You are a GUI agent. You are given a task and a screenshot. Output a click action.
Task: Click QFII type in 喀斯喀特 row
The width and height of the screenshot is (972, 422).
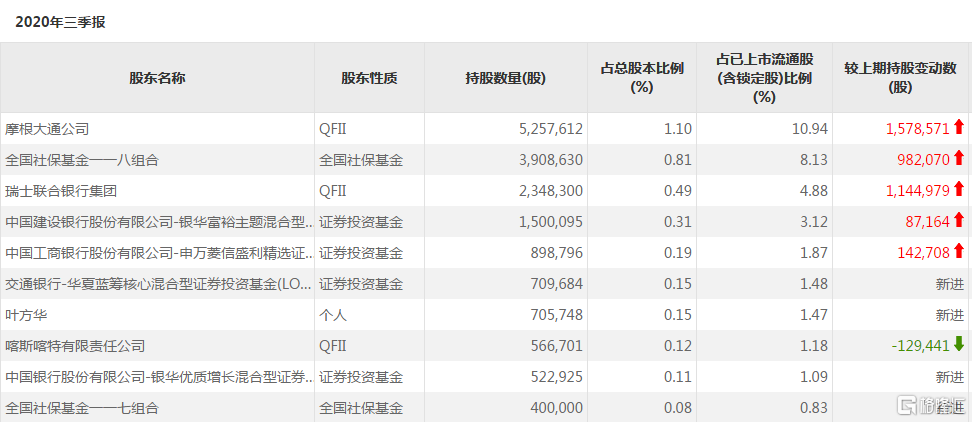[x=332, y=346]
